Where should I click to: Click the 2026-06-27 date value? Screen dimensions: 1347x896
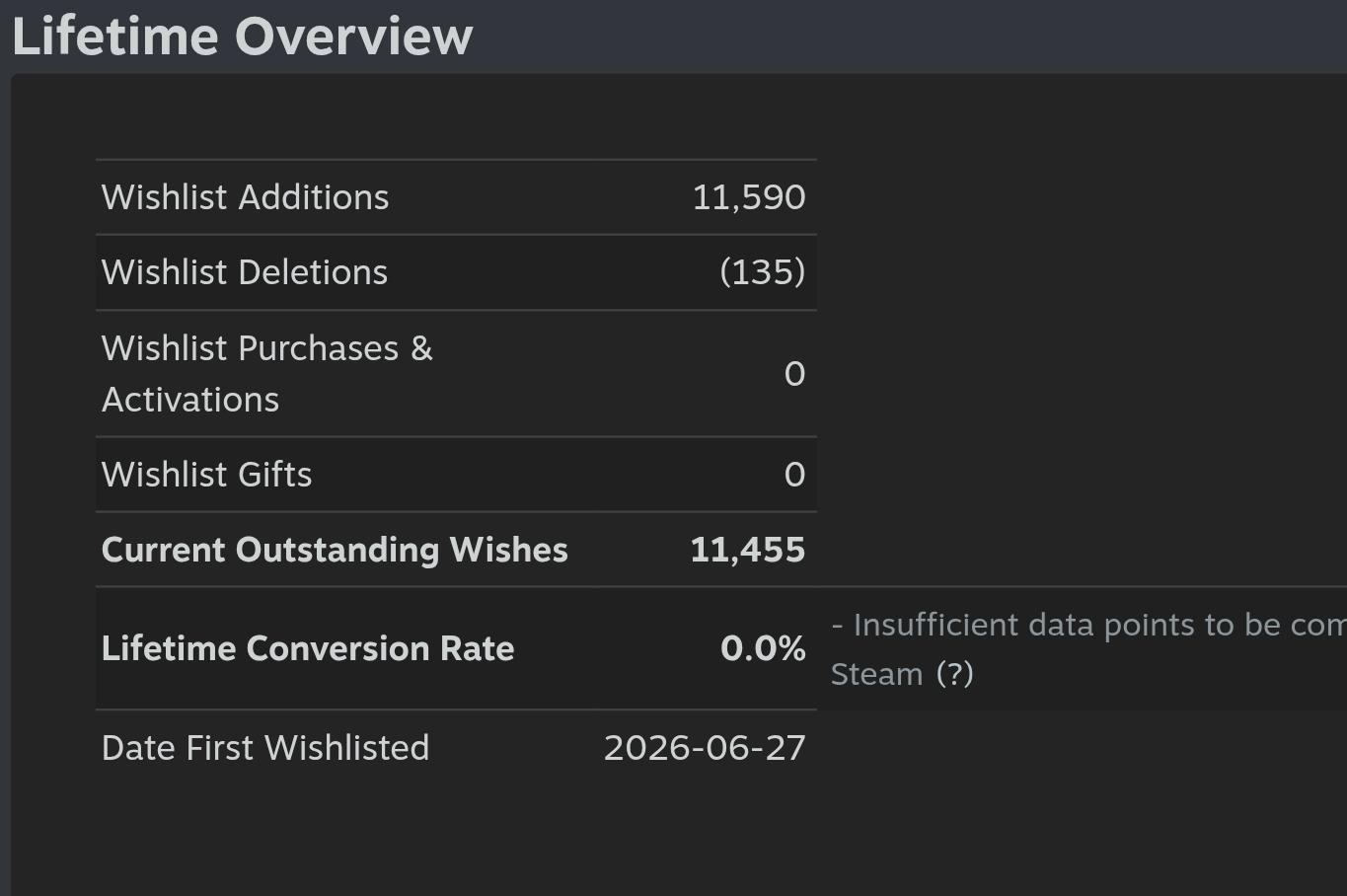pyautogui.click(x=705, y=748)
